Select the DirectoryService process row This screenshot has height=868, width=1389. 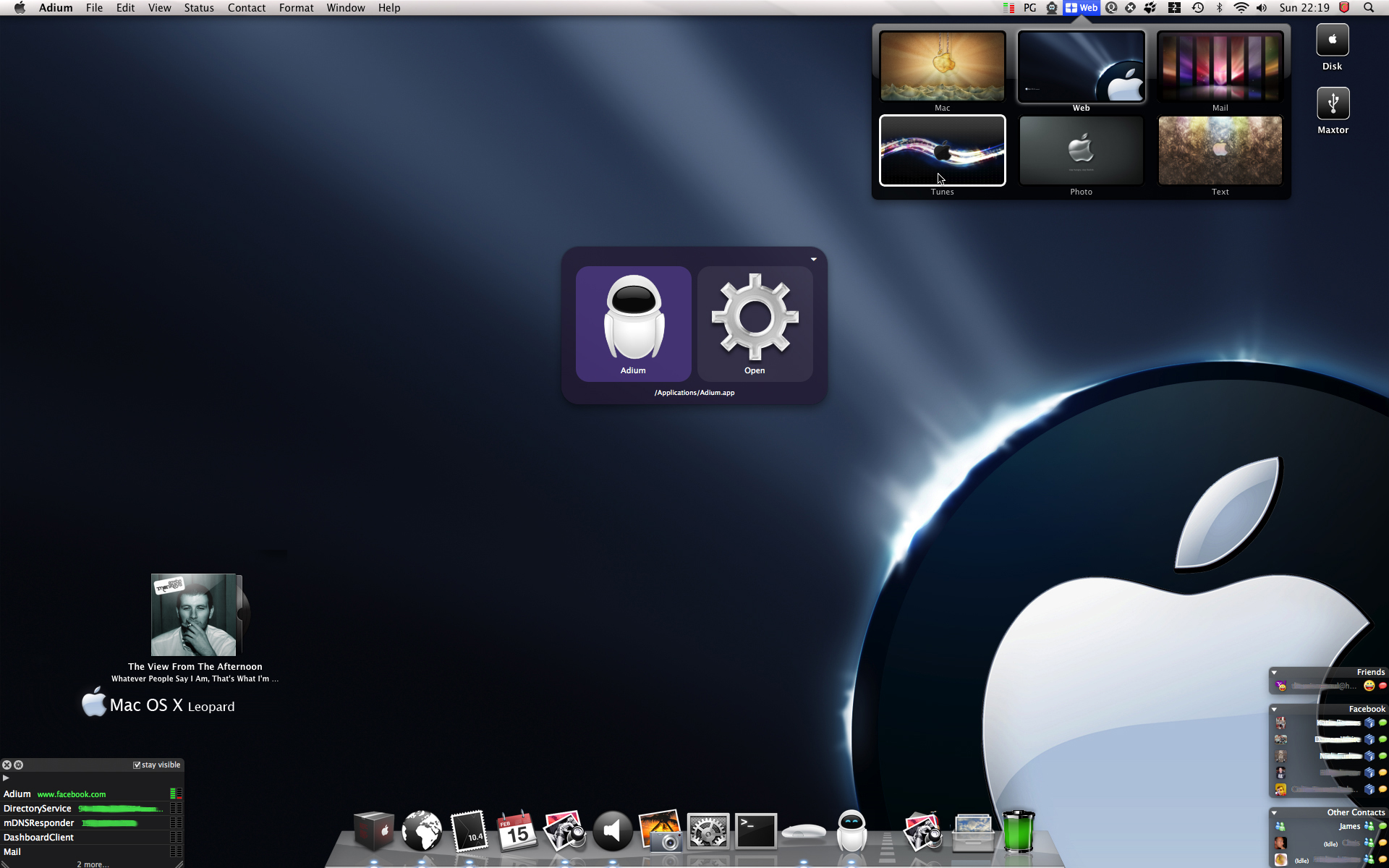pyautogui.click(x=92, y=809)
